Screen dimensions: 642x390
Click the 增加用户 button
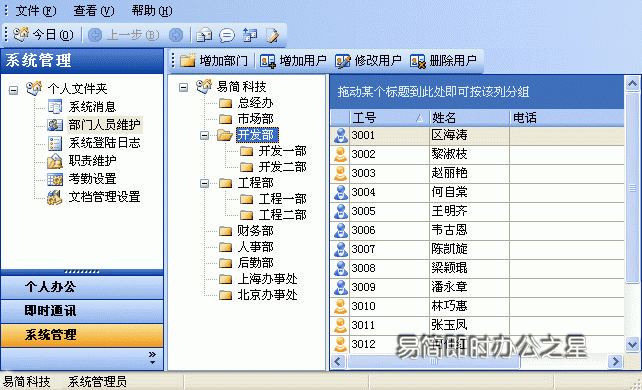pos(294,61)
